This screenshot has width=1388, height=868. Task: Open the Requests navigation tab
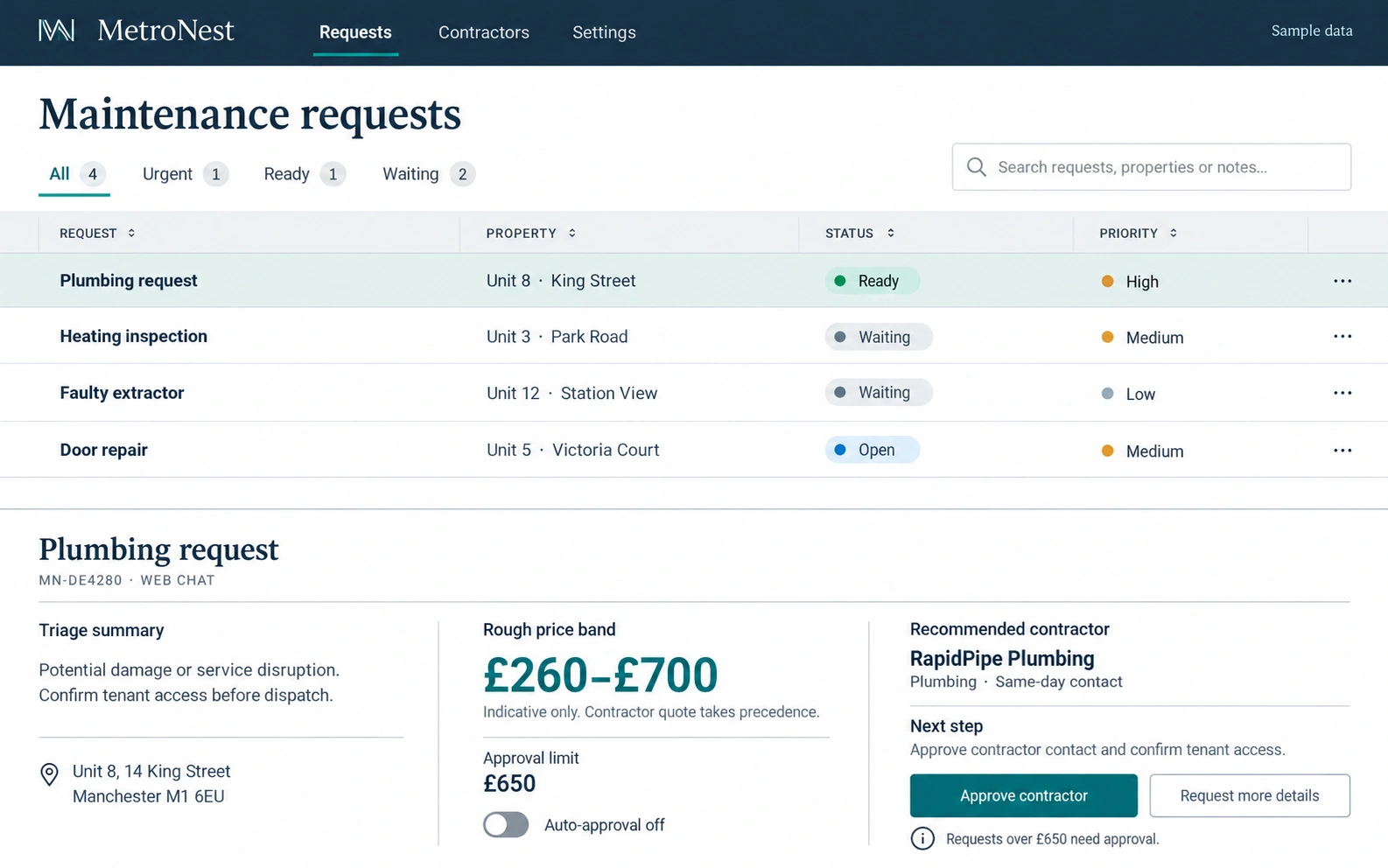(x=355, y=32)
